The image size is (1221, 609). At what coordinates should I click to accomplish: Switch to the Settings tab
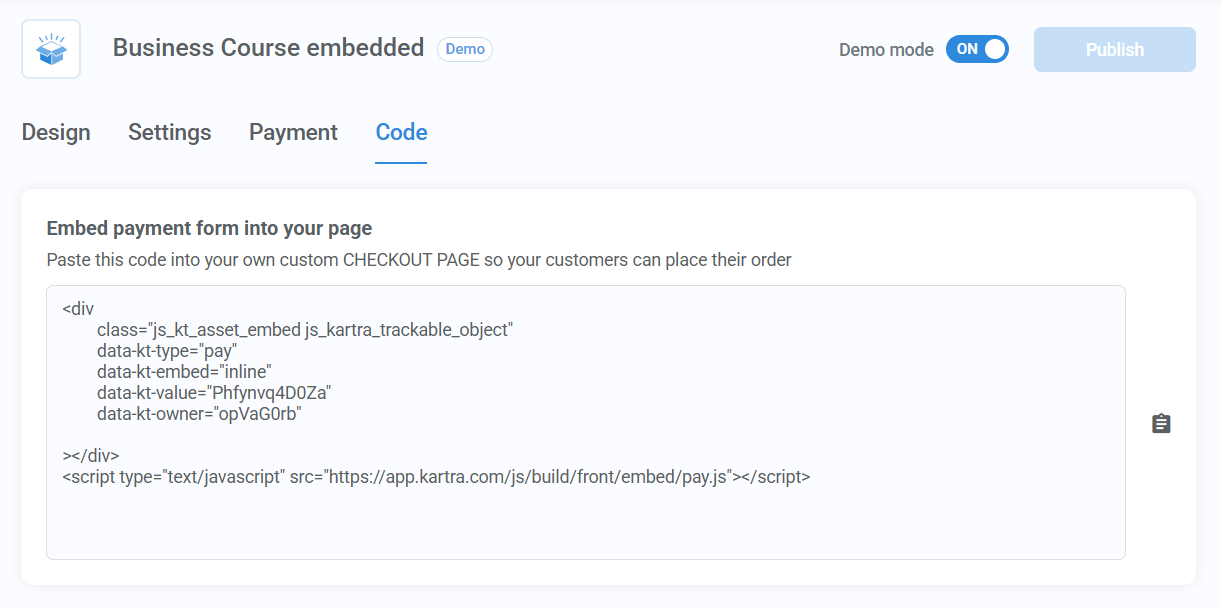[170, 132]
